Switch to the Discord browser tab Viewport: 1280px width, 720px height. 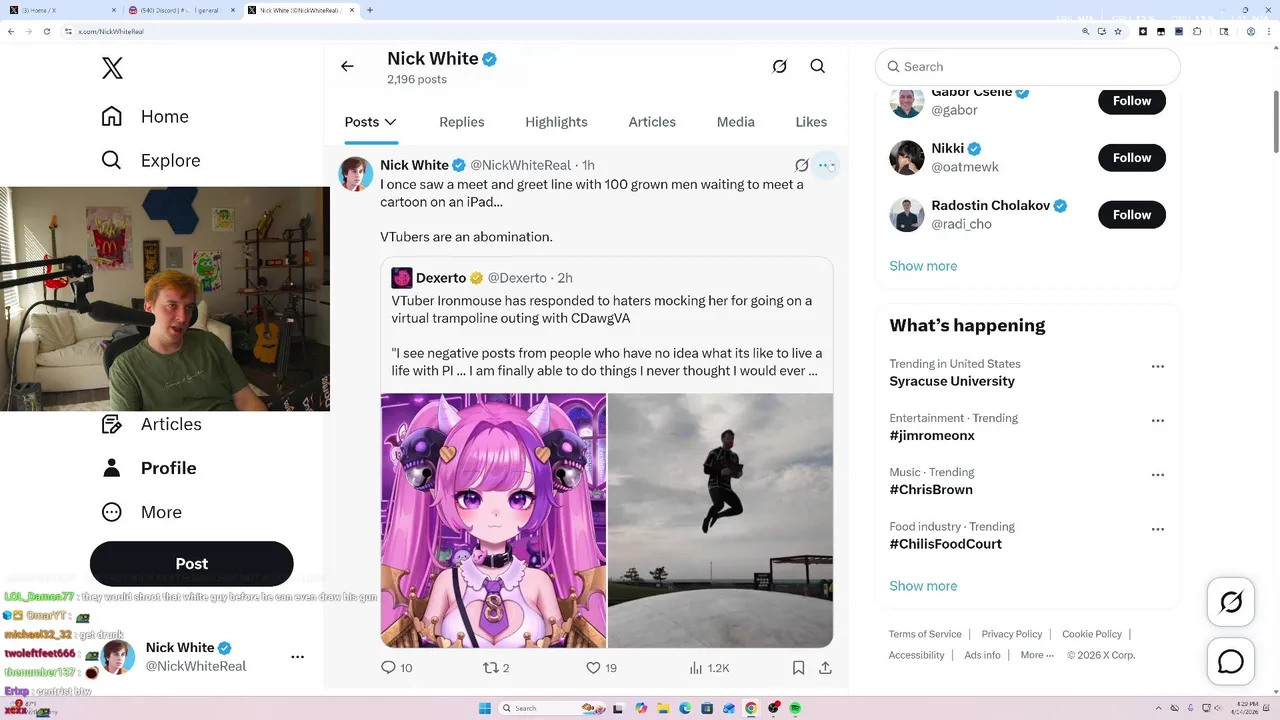(182, 10)
